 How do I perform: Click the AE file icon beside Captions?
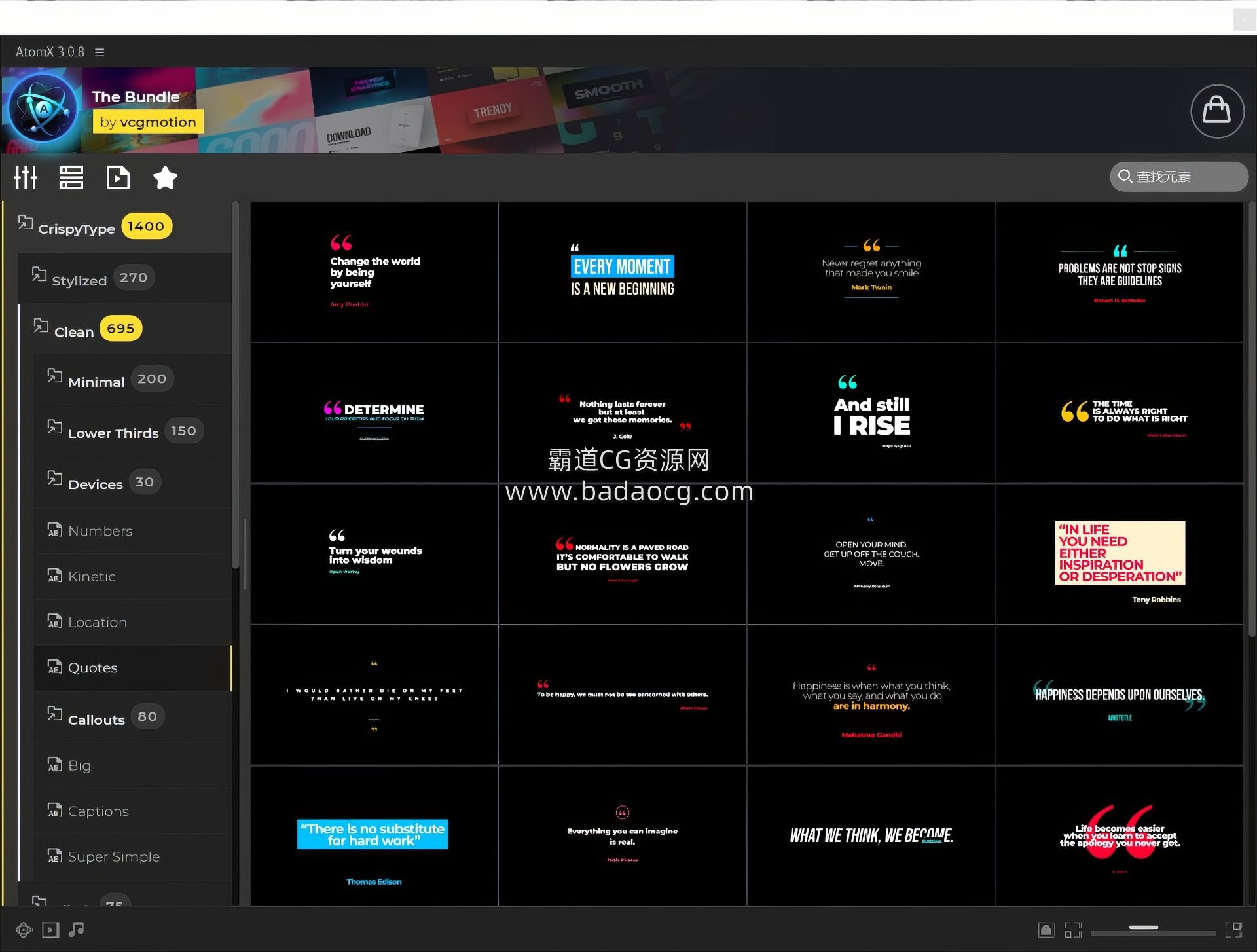click(55, 809)
